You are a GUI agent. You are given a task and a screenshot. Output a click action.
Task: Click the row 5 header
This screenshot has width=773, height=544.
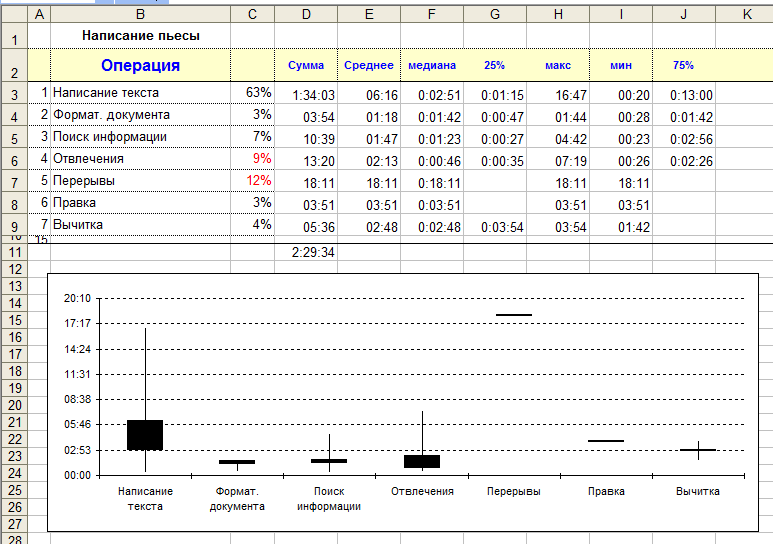tap(13, 137)
